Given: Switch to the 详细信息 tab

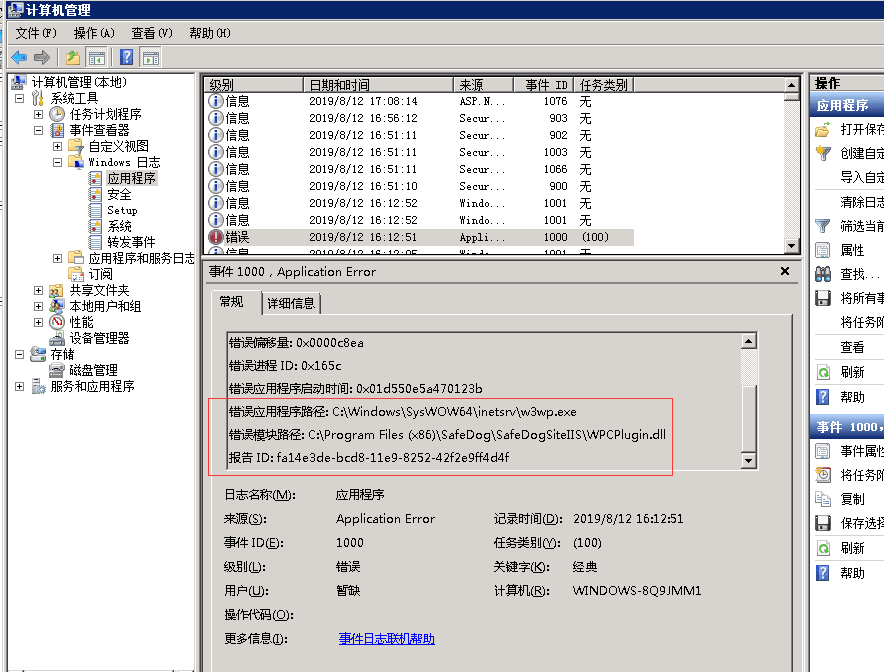Looking at the screenshot, I should [x=290, y=302].
